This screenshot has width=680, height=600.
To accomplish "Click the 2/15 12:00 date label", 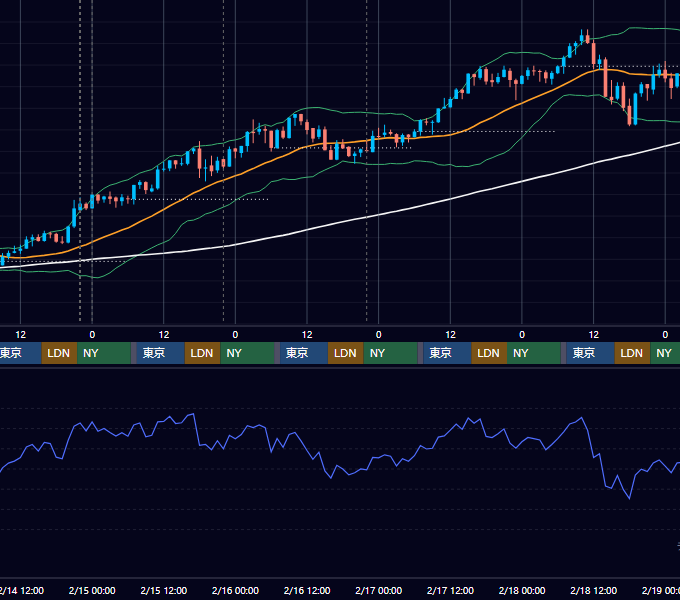I will pos(163,590).
